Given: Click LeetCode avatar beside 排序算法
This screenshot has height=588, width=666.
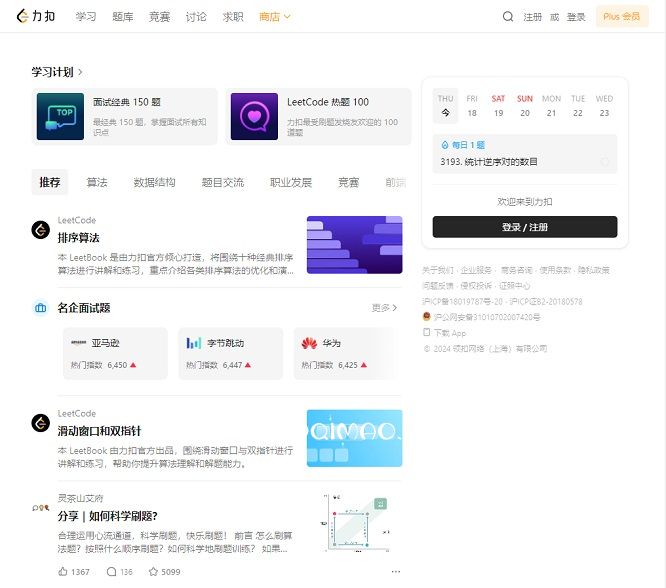Looking at the screenshot, I should click(41, 230).
